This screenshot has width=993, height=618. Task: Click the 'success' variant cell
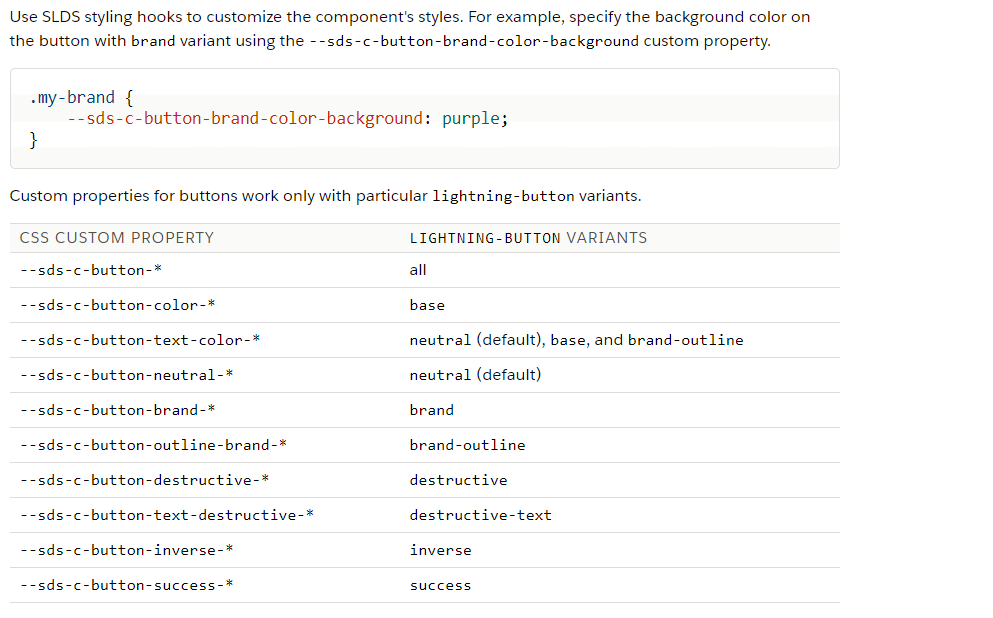[440, 585]
